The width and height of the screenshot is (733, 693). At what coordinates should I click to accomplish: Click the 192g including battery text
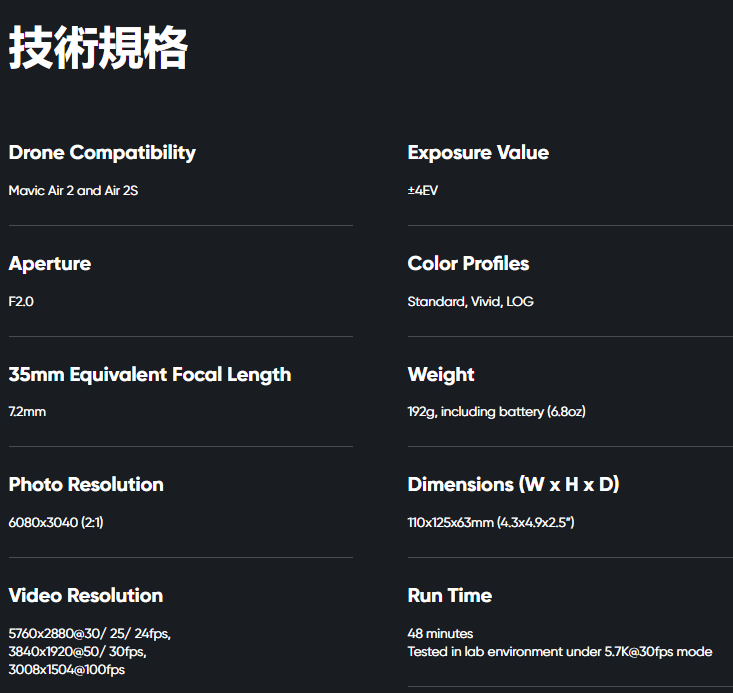(x=496, y=412)
